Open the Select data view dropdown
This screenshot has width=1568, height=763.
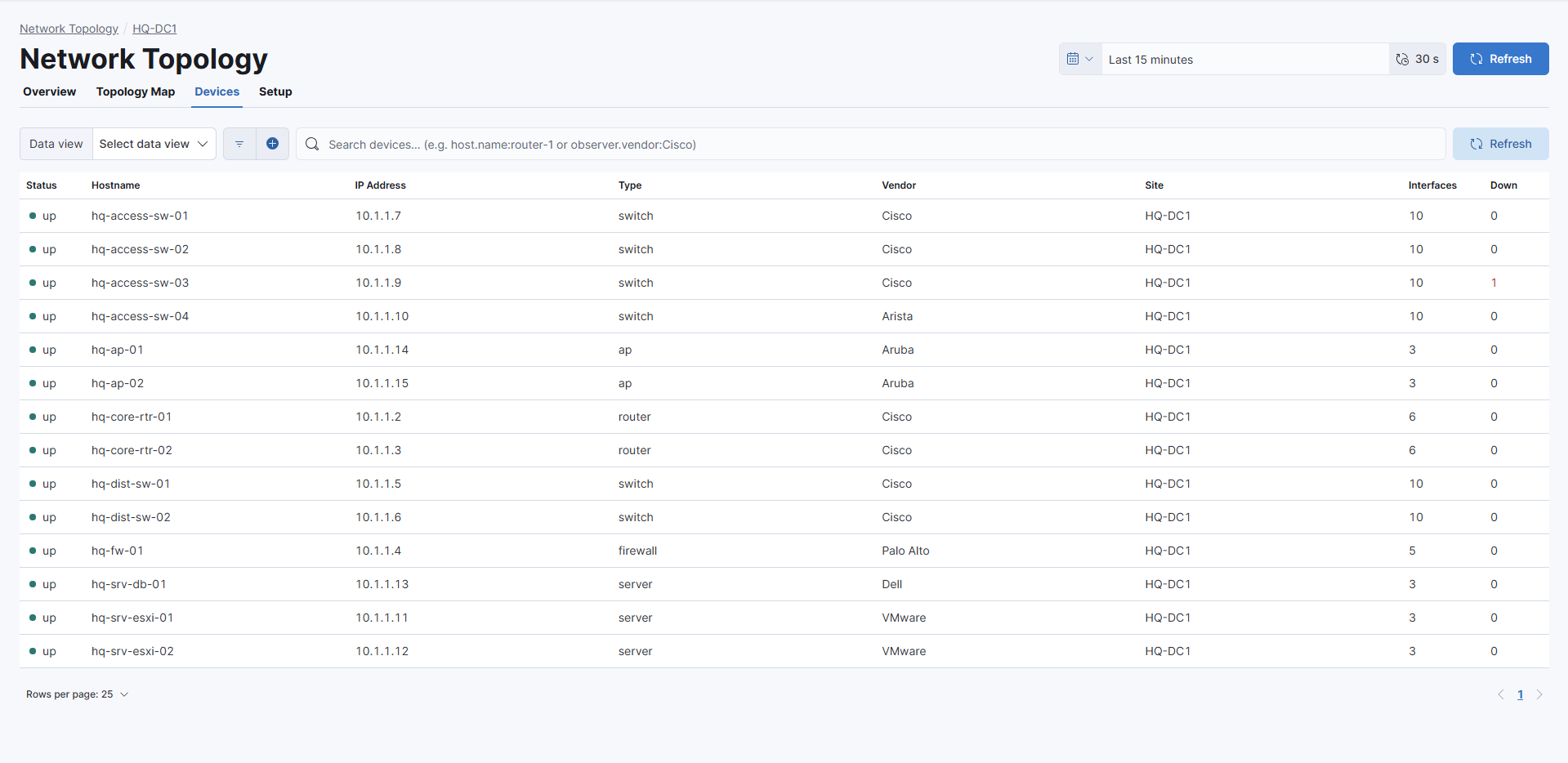click(x=154, y=144)
